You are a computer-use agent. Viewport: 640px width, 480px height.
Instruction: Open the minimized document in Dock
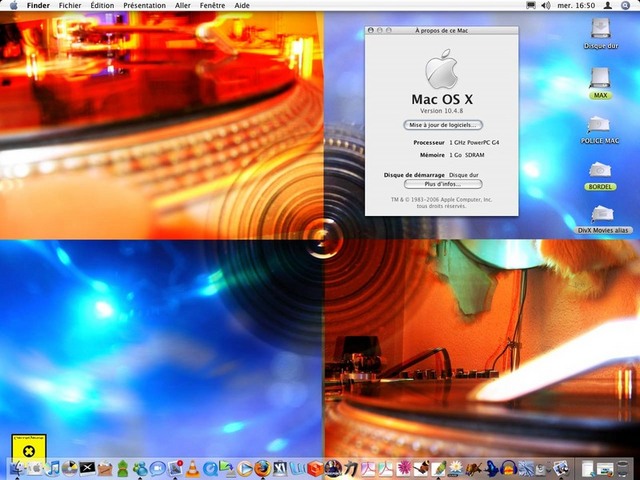click(588, 468)
